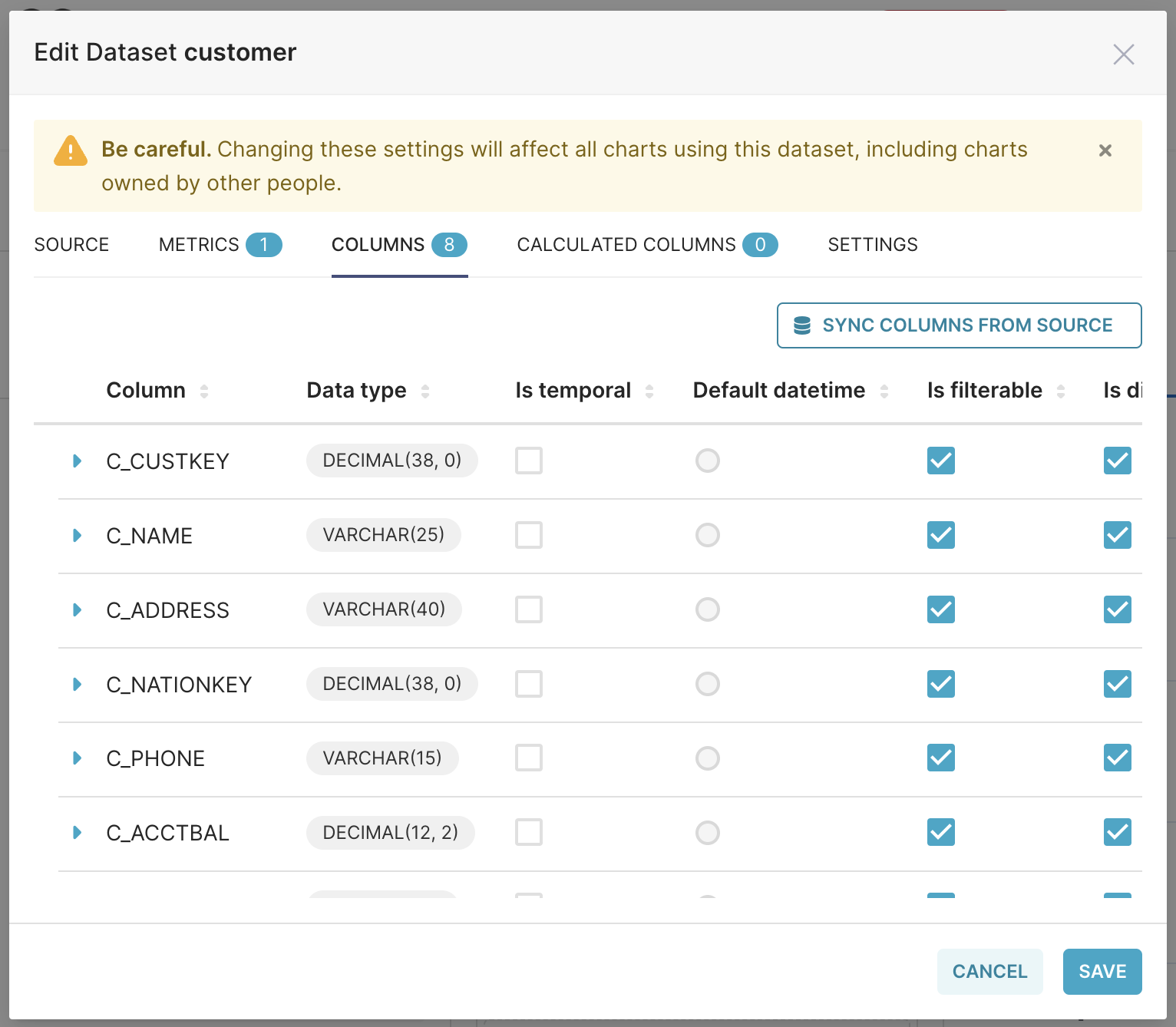Click the Cancel button
Screen dimensions: 1176x1027
[989, 972]
